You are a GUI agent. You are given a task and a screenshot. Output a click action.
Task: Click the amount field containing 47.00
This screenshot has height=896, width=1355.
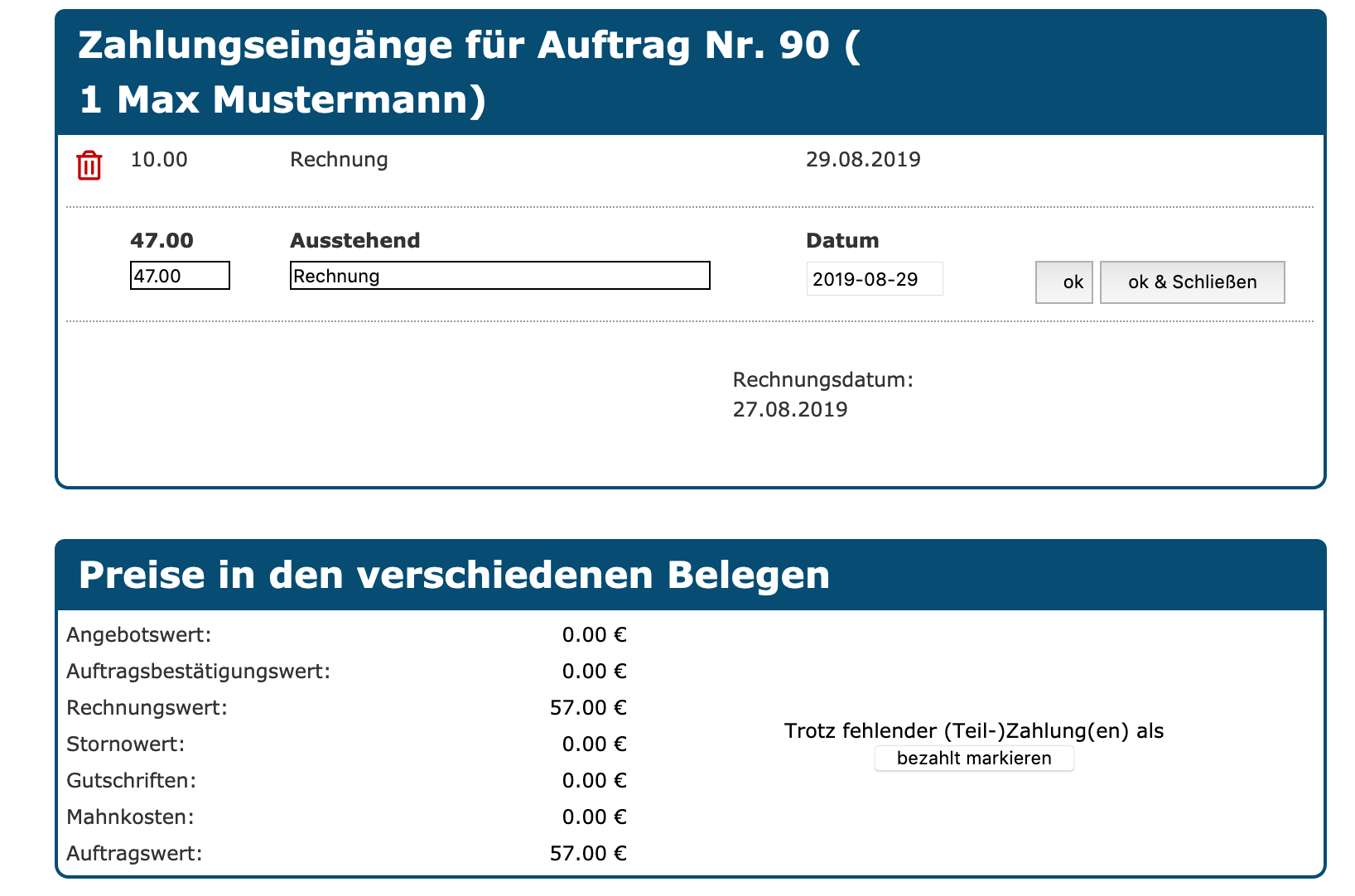click(x=180, y=276)
